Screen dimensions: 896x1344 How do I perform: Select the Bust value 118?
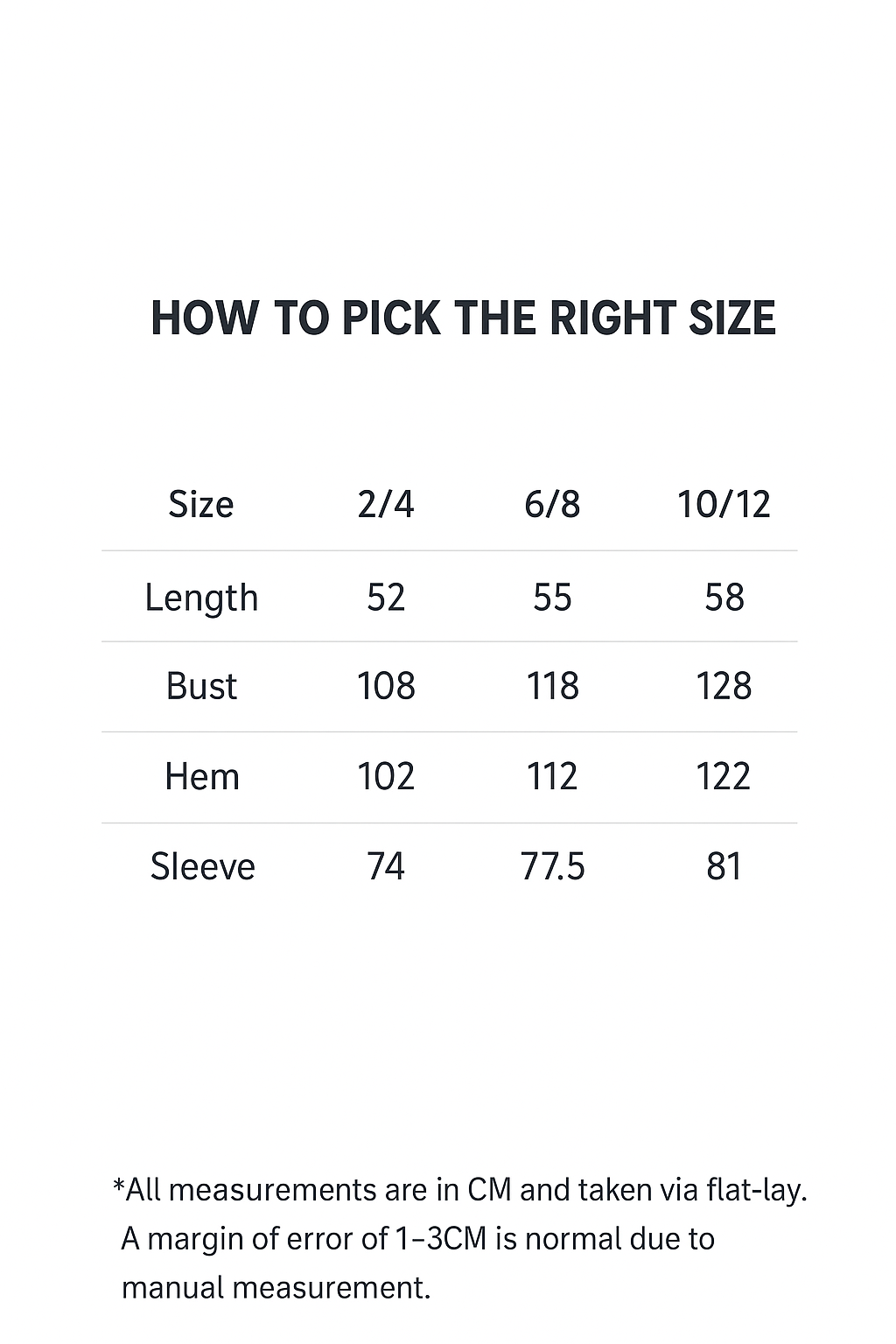[x=552, y=687]
